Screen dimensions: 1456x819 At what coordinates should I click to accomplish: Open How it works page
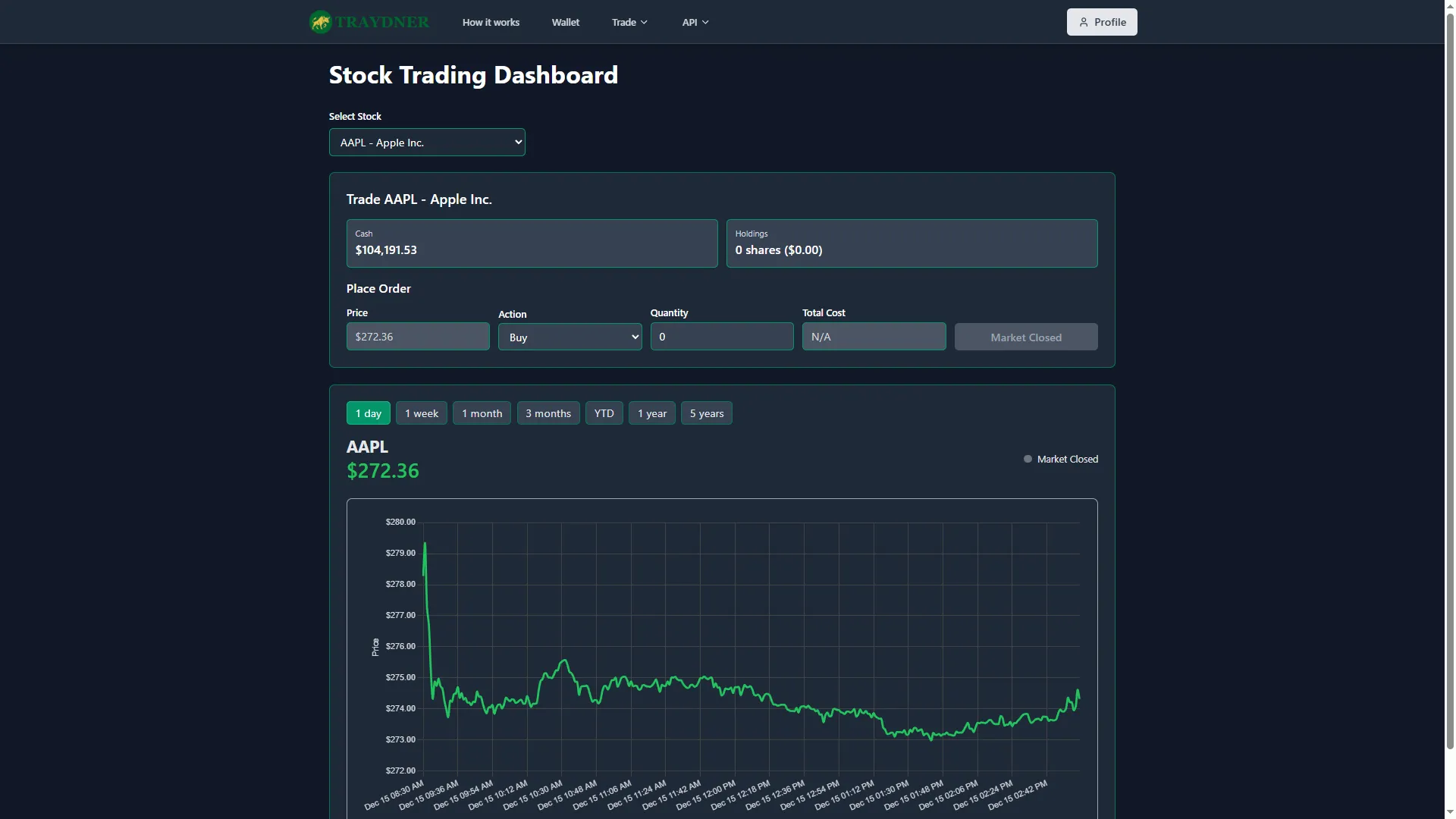click(x=491, y=22)
